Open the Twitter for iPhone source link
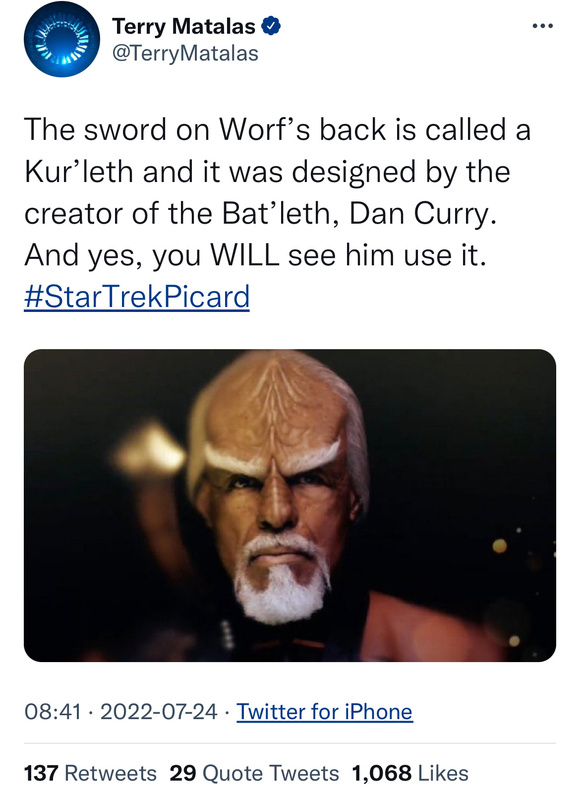This screenshot has height=797, width=580. point(324,712)
